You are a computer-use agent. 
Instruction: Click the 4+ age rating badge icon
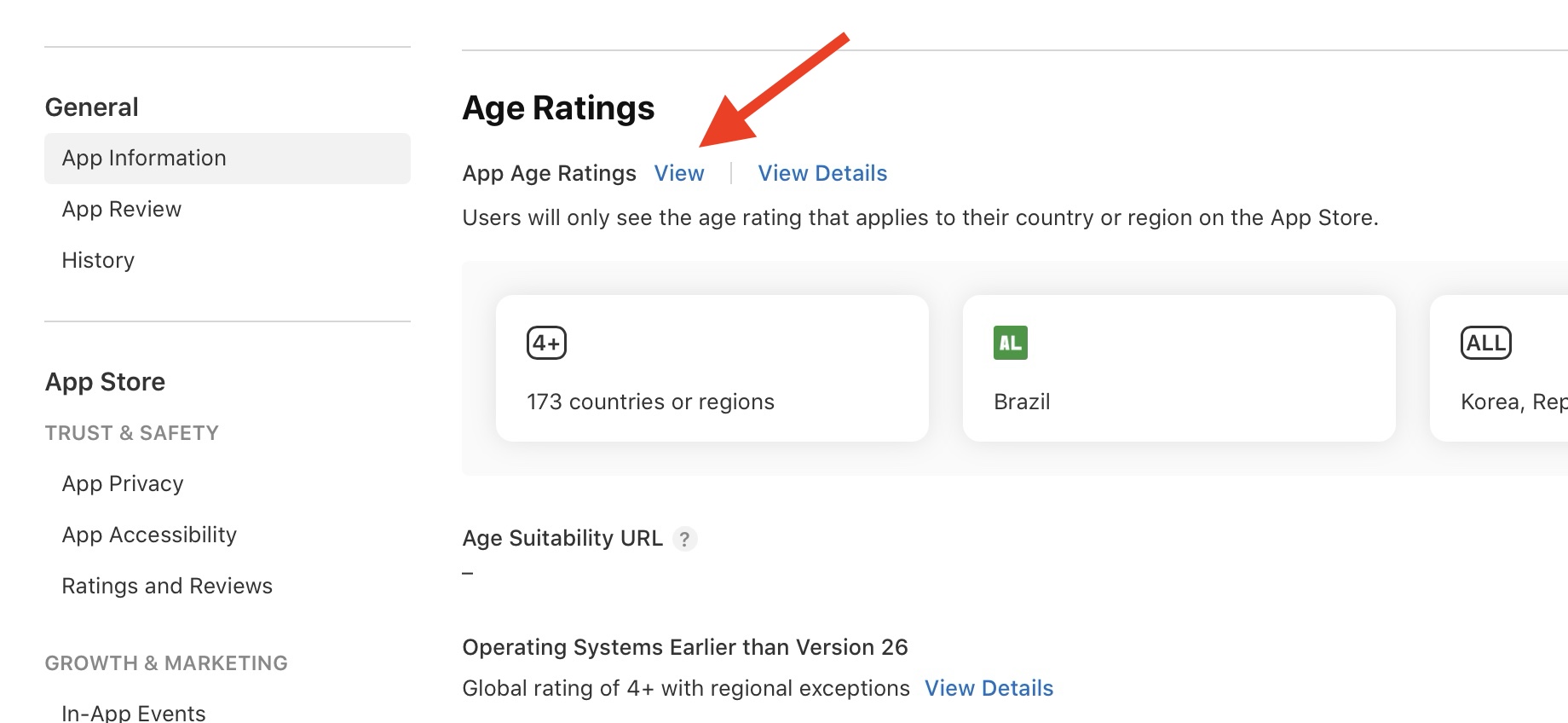point(546,343)
